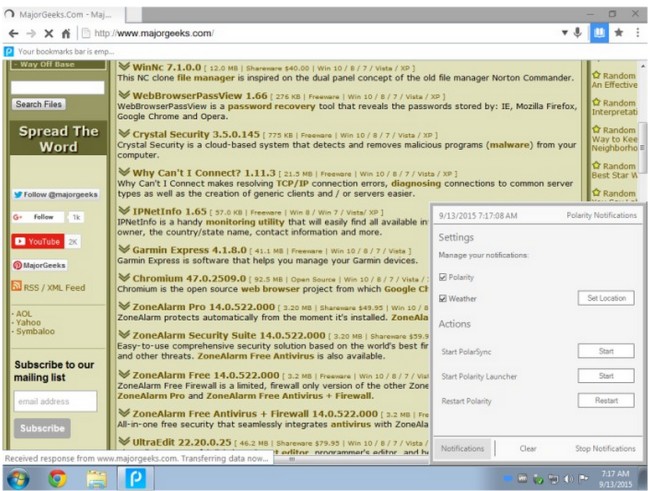The image size is (650, 491).
Task: Stop page loading with the X button
Action: coord(49,33)
